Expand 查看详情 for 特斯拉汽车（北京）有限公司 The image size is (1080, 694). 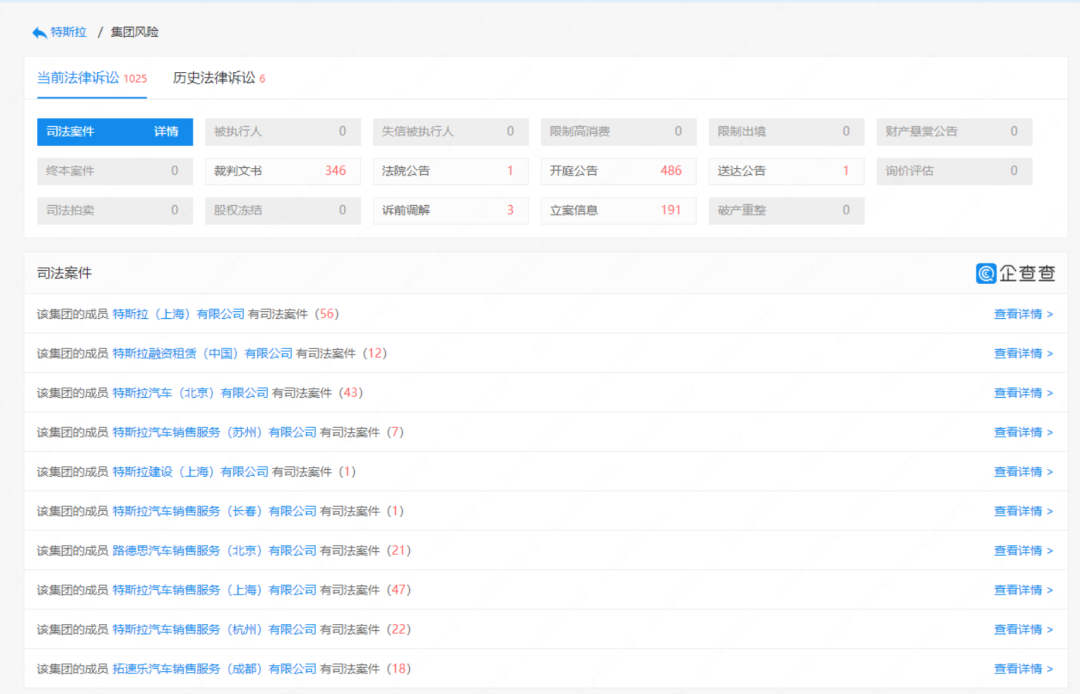pos(1022,393)
